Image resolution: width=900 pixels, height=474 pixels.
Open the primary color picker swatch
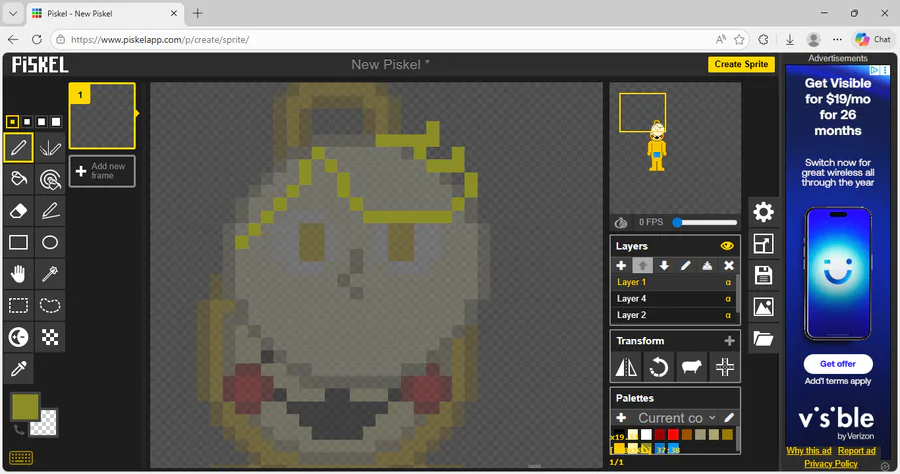tap(25, 406)
